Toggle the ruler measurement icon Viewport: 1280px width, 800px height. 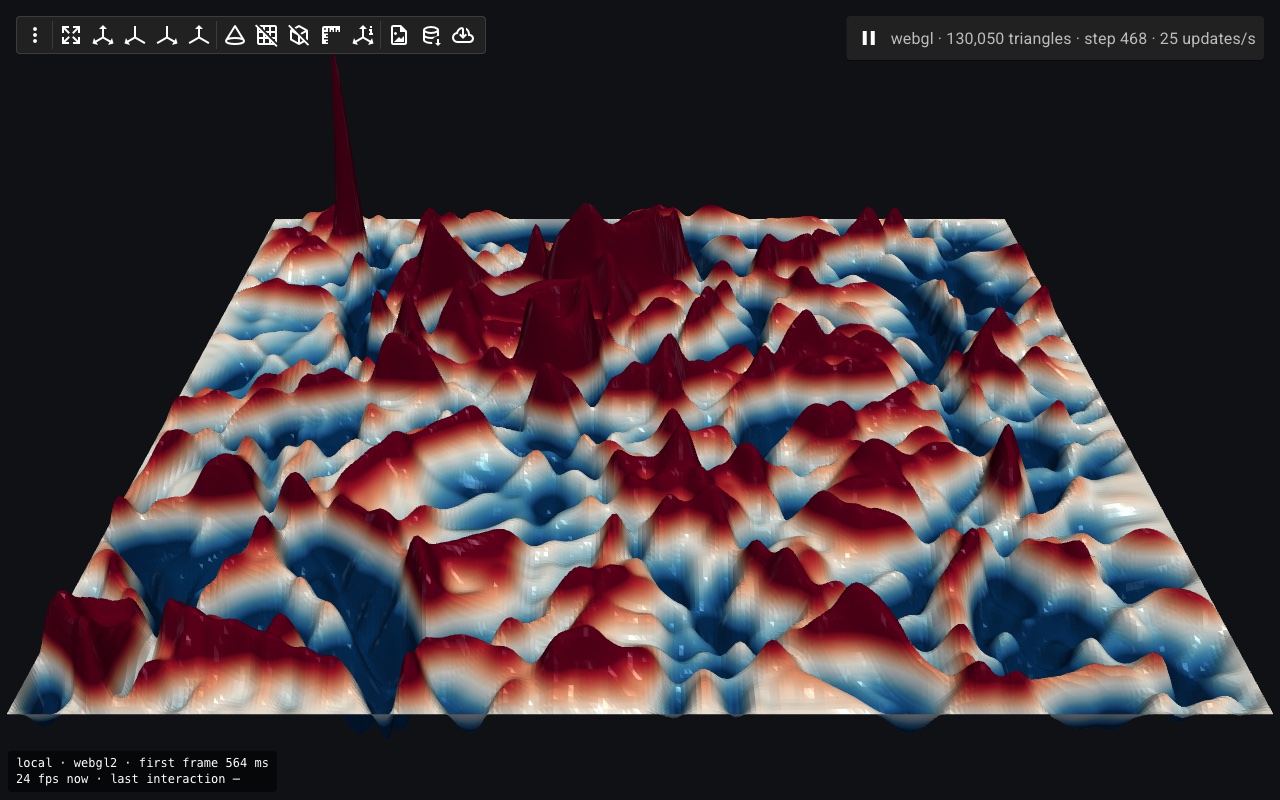coord(330,35)
